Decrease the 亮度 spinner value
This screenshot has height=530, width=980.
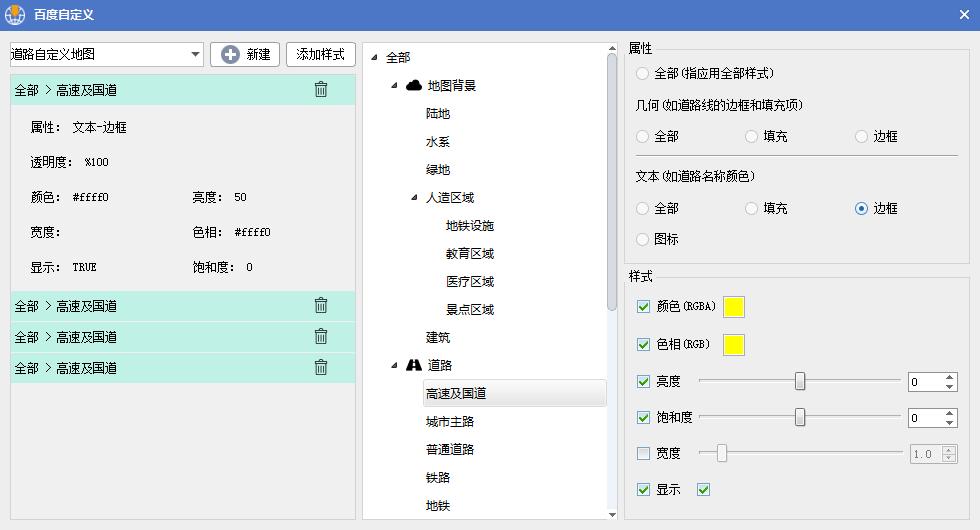pyautogui.click(x=949, y=386)
